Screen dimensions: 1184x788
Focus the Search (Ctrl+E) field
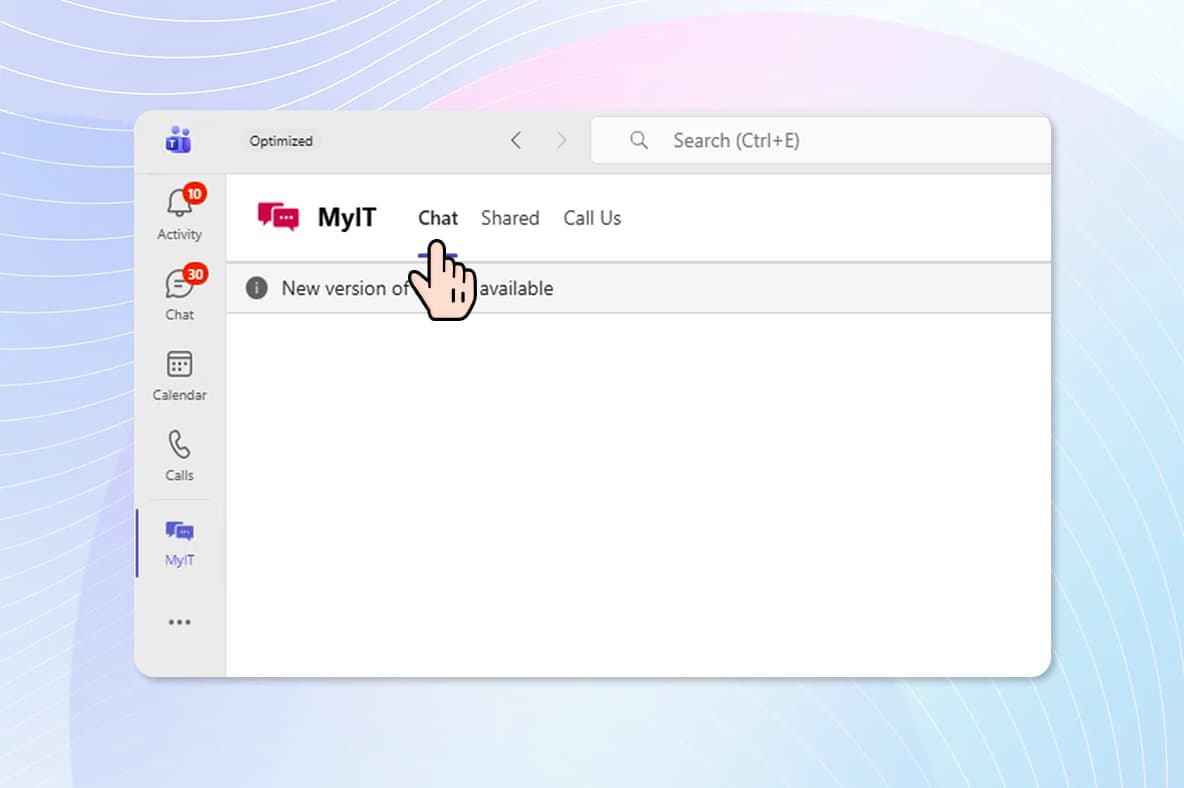tap(821, 140)
